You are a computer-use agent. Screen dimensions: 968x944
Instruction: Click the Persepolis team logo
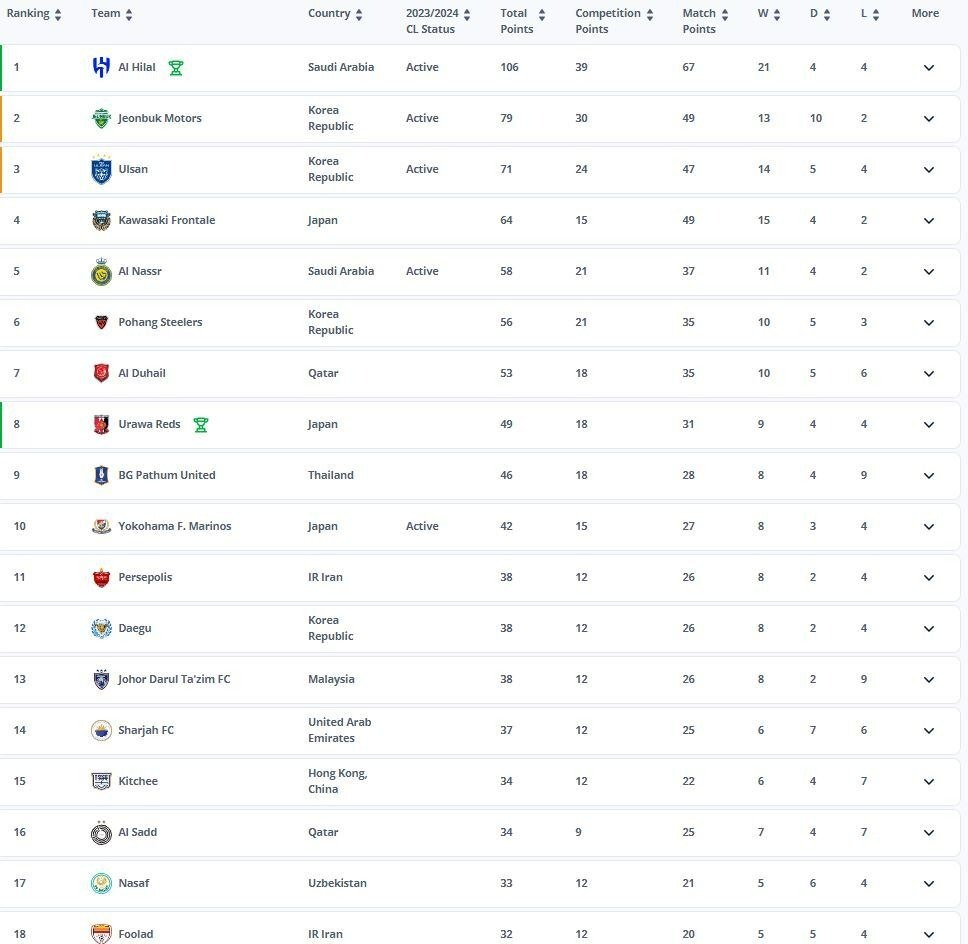pos(101,577)
